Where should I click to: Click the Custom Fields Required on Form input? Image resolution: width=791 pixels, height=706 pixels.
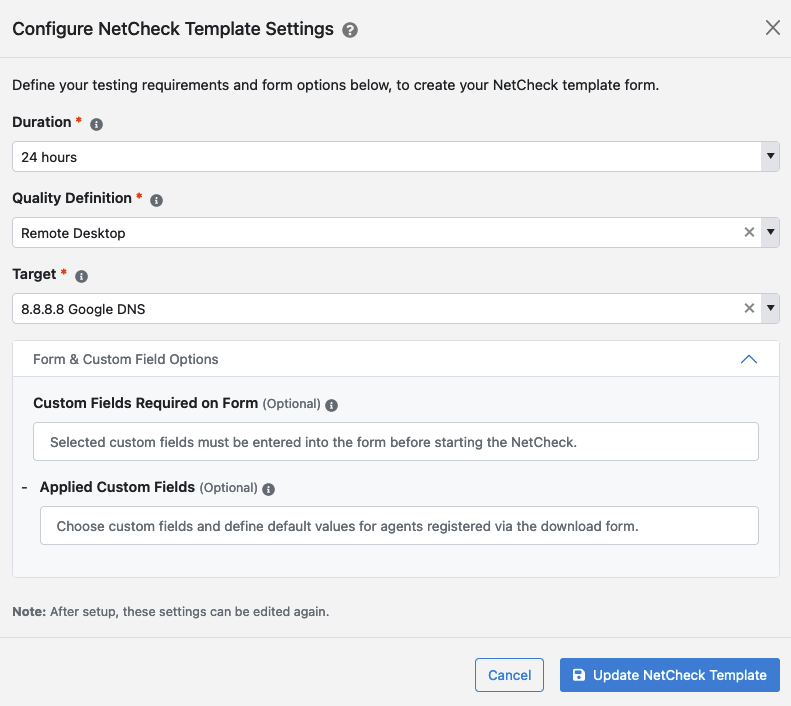click(x=395, y=441)
